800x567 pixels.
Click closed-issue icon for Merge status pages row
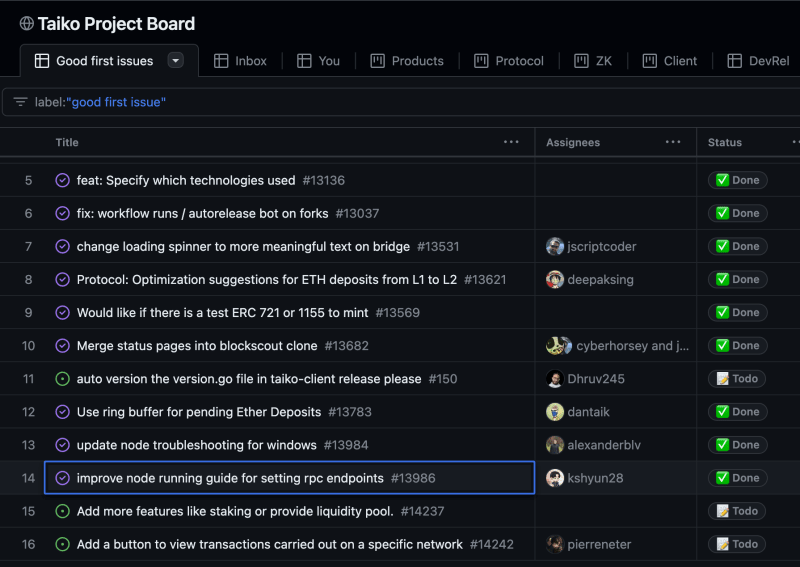(x=62, y=346)
